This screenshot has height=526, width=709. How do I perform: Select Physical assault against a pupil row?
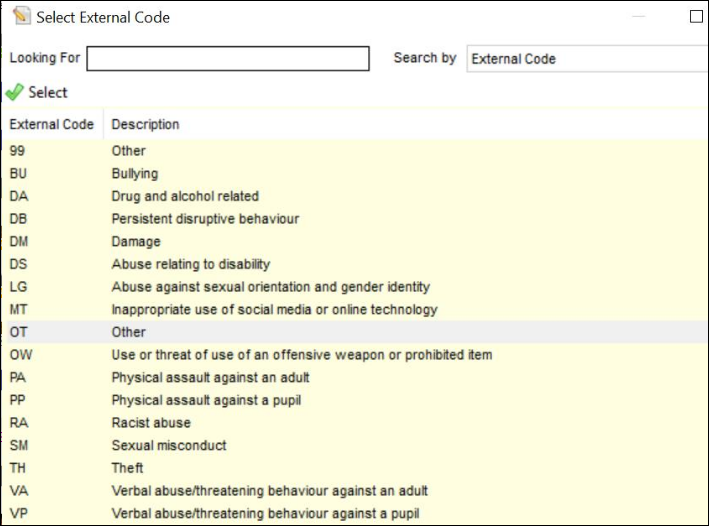coord(357,400)
